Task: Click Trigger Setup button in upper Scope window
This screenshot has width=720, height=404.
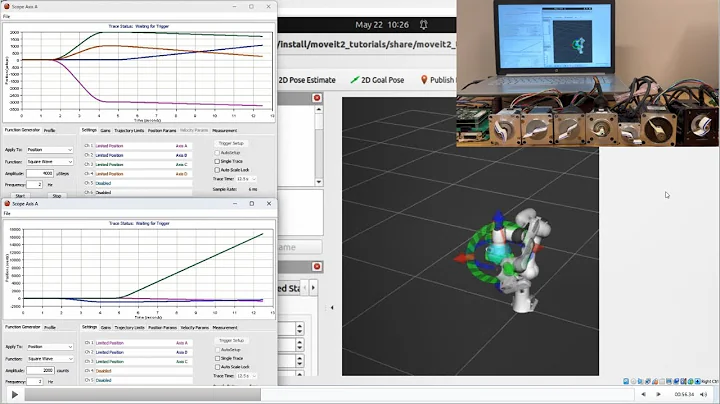Action: coord(231,143)
